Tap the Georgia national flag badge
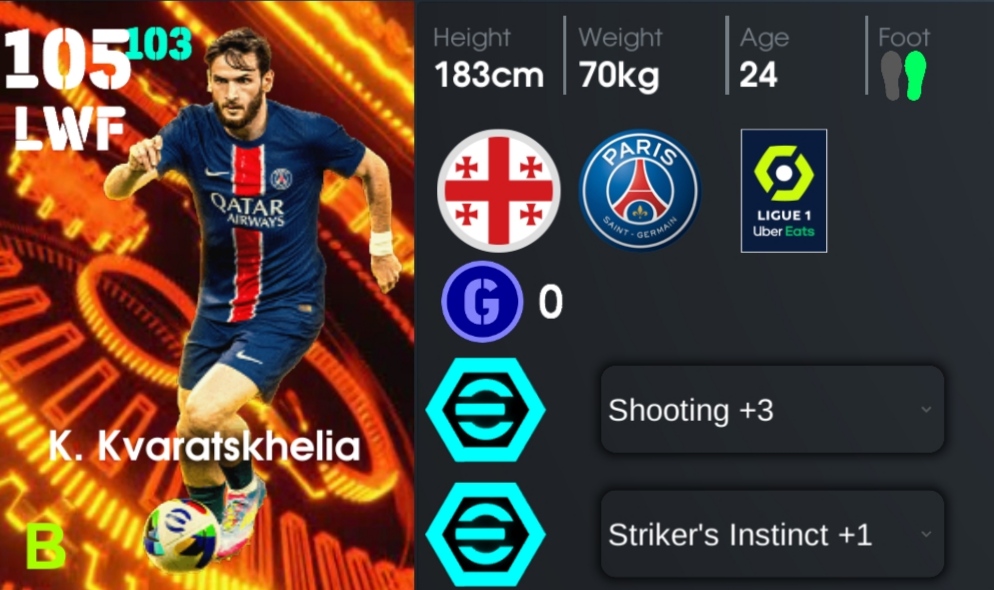994x590 pixels. pyautogui.click(x=498, y=191)
